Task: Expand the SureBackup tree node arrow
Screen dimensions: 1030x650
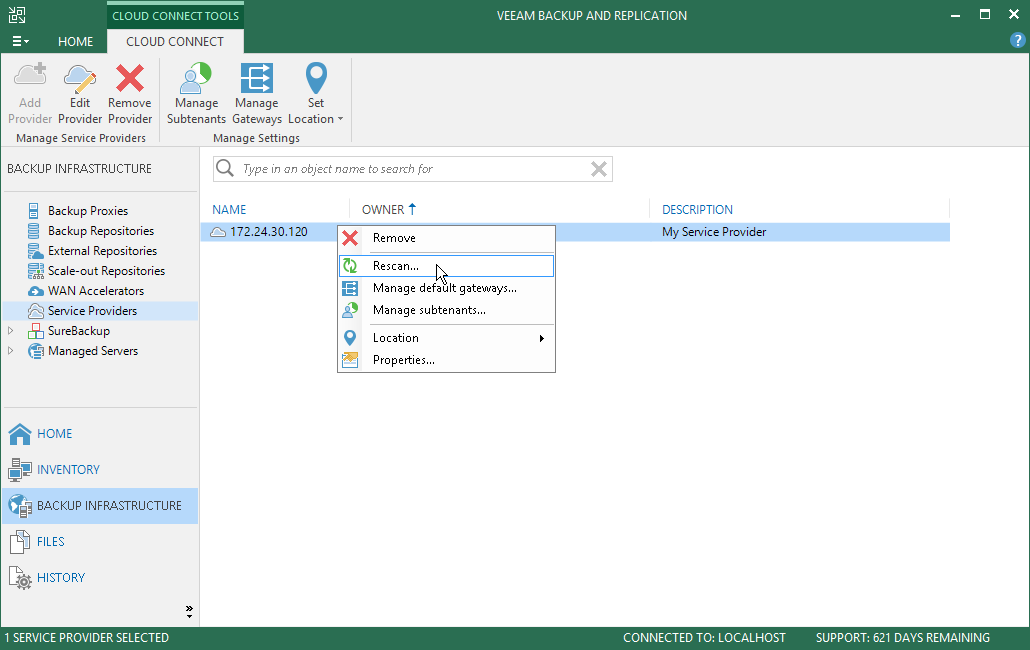Action: pos(11,331)
